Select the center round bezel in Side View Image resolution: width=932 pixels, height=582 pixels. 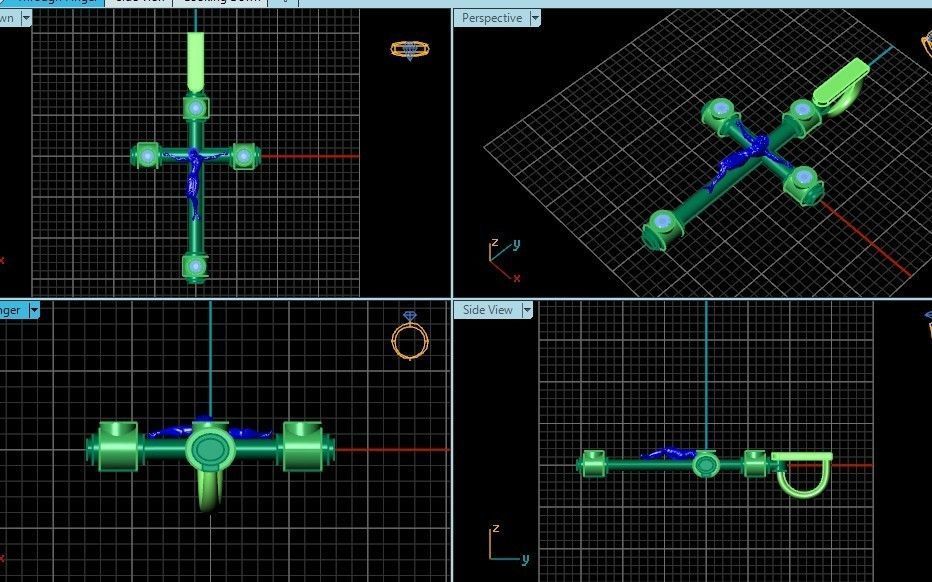[706, 464]
